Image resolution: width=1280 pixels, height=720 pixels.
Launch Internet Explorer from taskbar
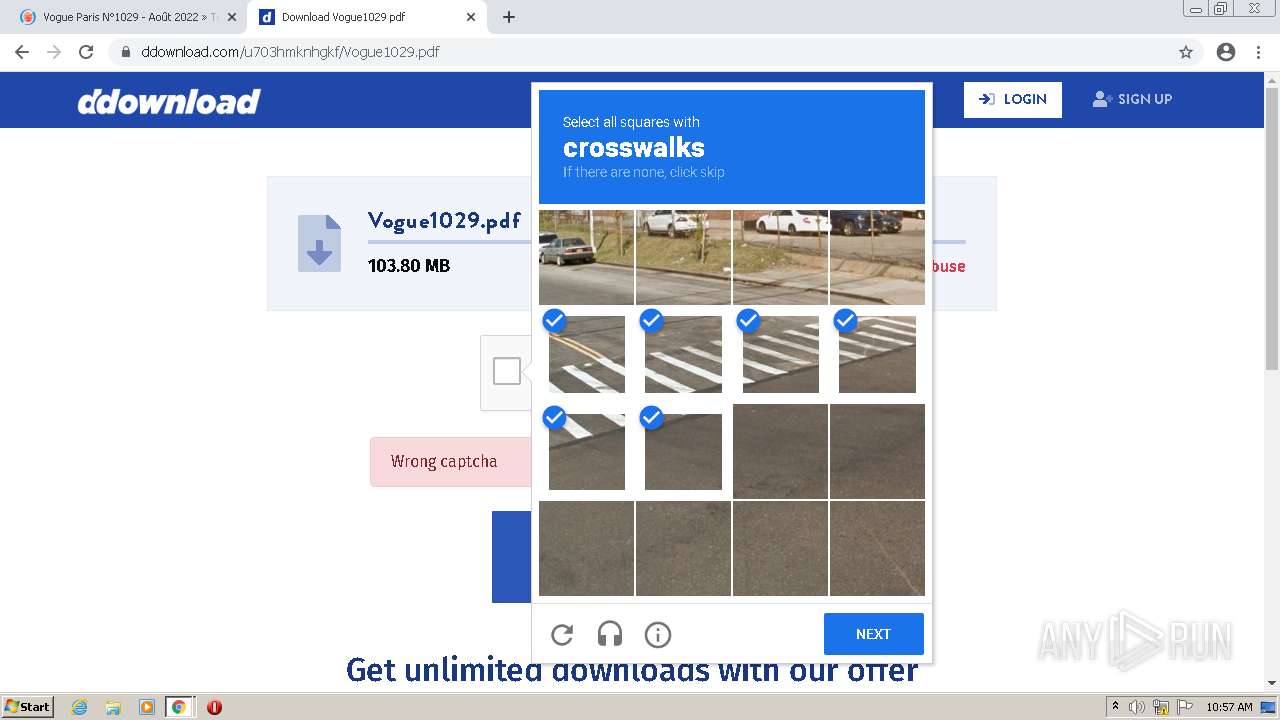click(79, 707)
